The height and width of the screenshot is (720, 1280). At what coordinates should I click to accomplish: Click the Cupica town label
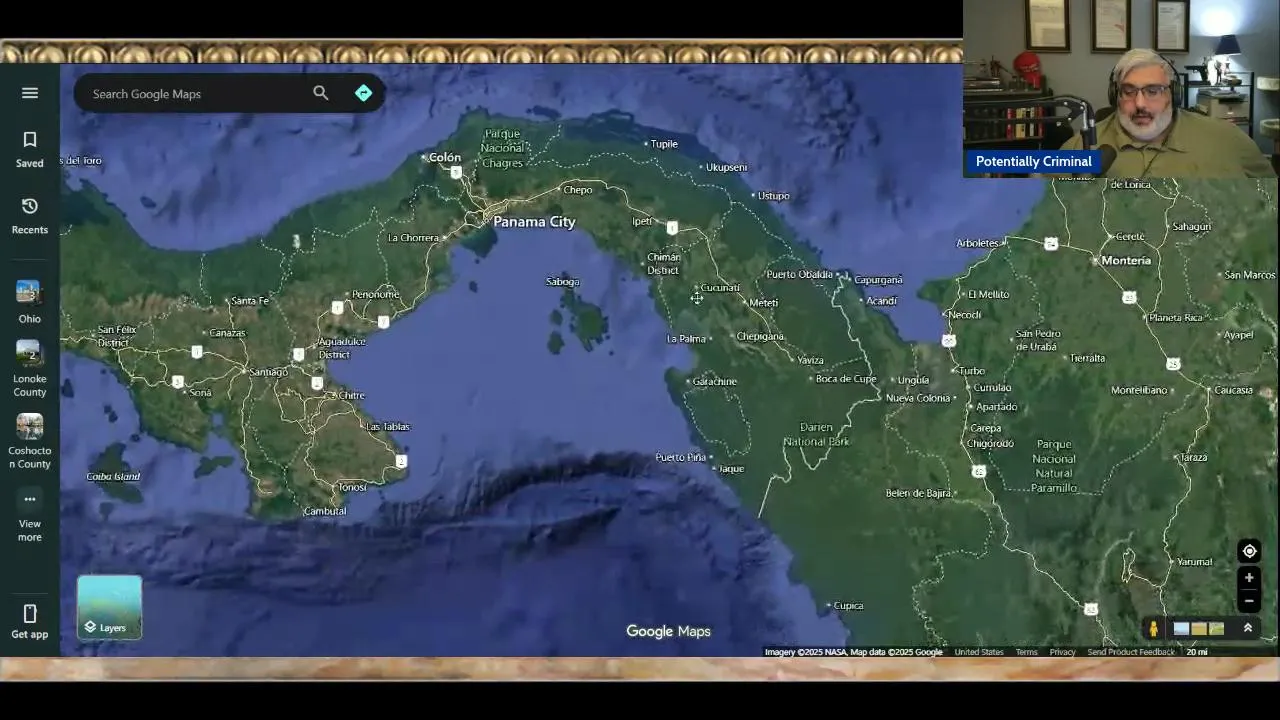848,605
